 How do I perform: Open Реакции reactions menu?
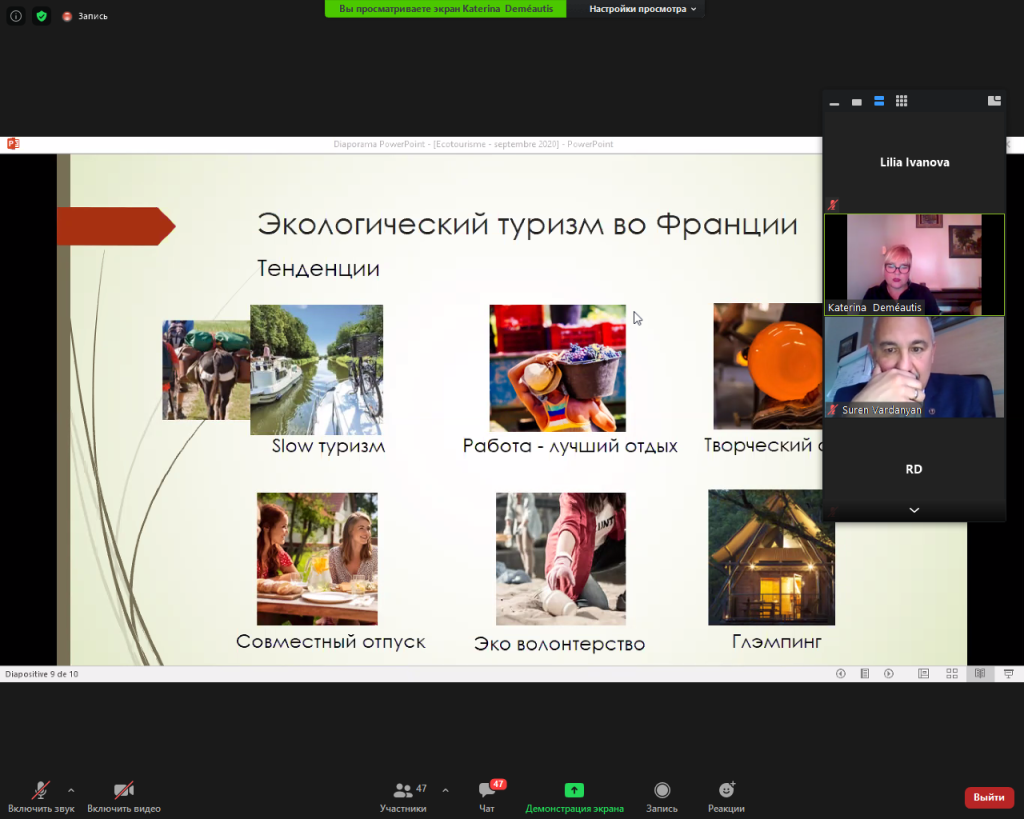click(727, 796)
